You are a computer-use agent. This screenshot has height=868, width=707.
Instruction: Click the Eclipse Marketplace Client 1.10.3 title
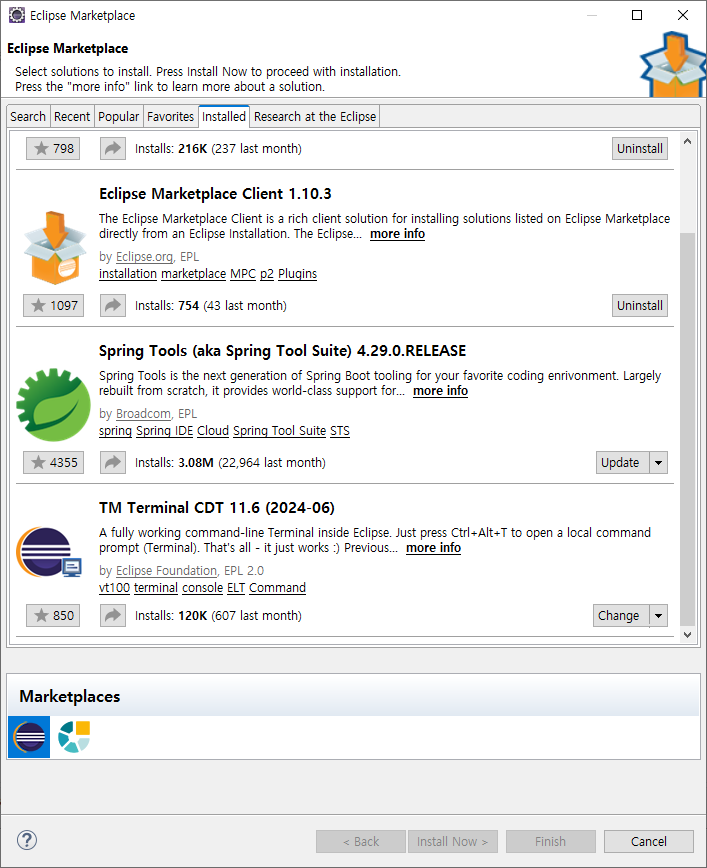215,194
